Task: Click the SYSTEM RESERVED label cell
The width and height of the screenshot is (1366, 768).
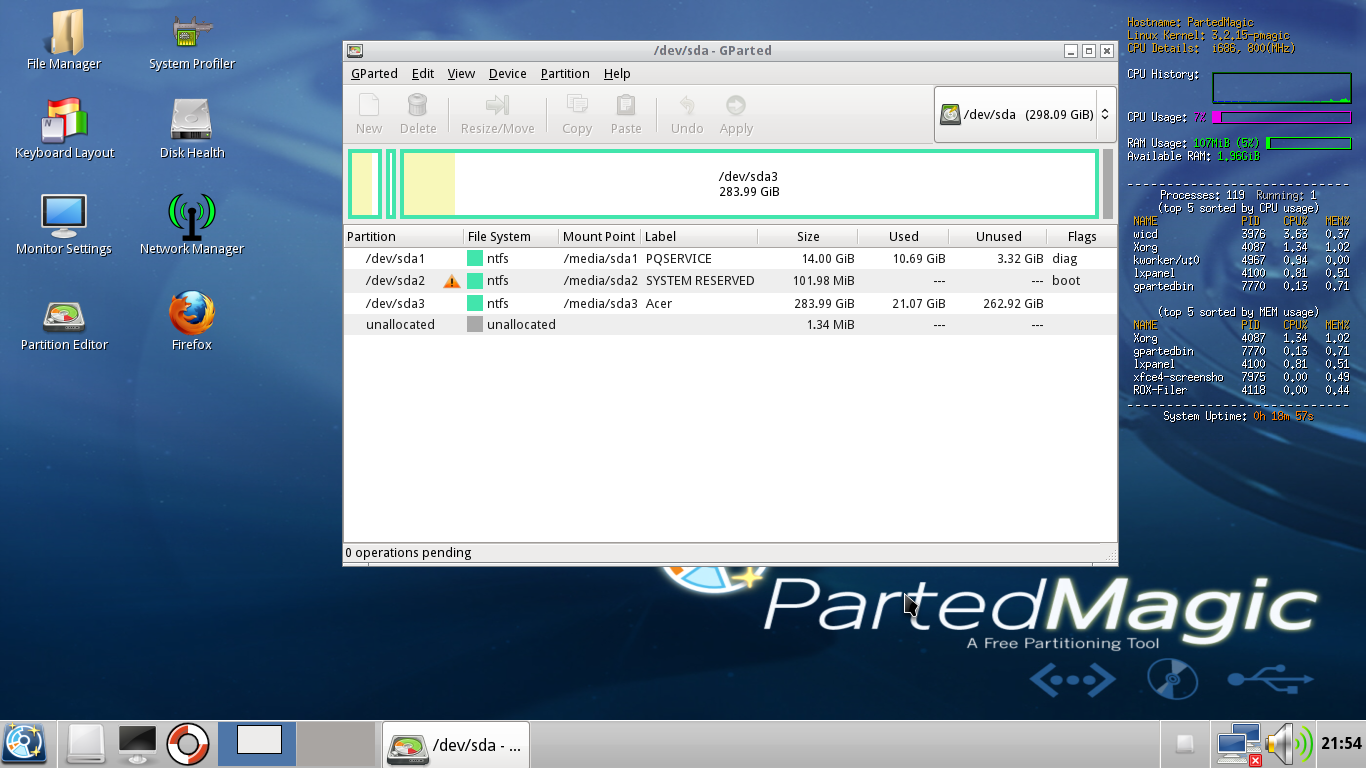Action: [x=700, y=281]
